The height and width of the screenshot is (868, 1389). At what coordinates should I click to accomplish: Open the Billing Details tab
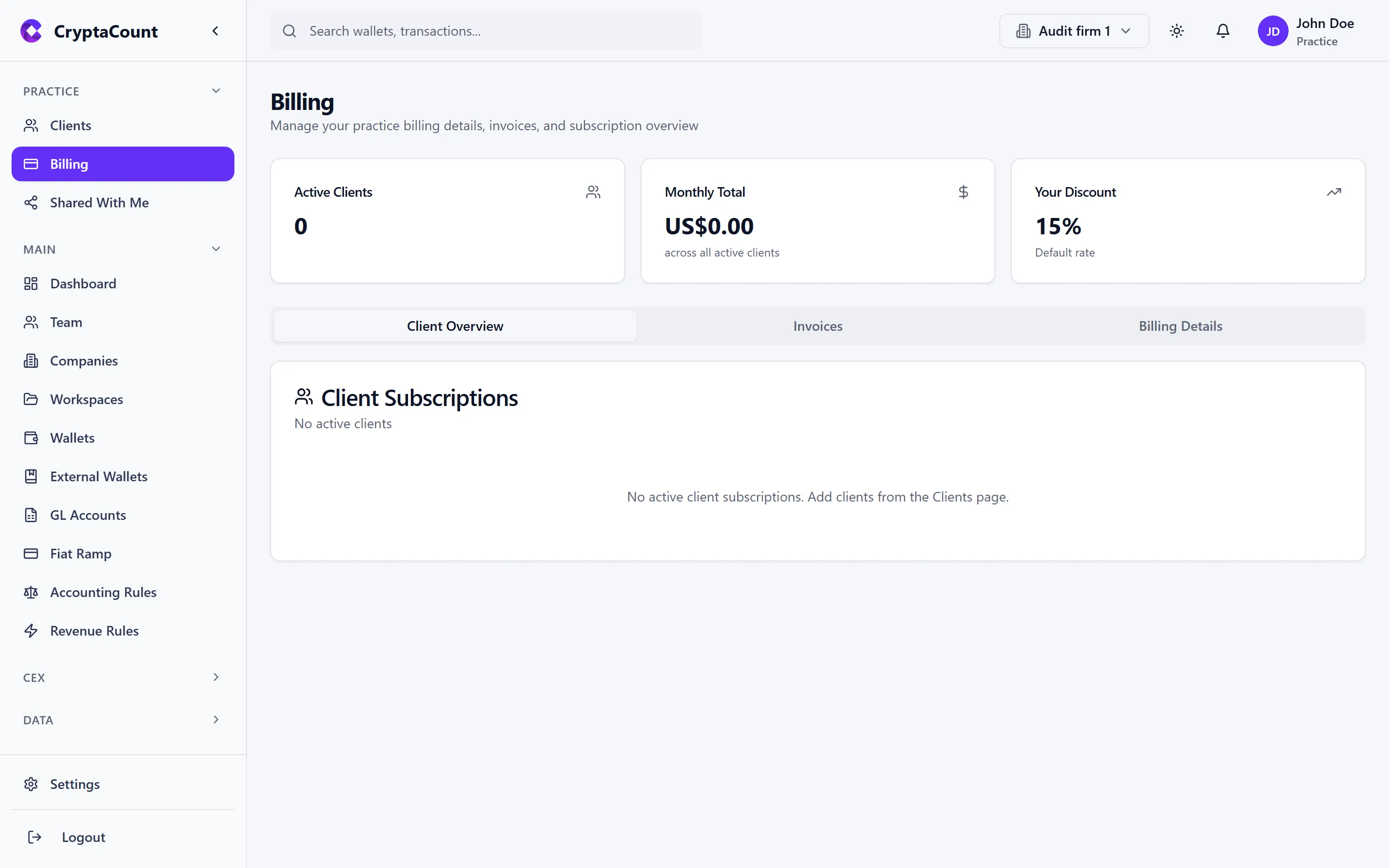click(1180, 325)
